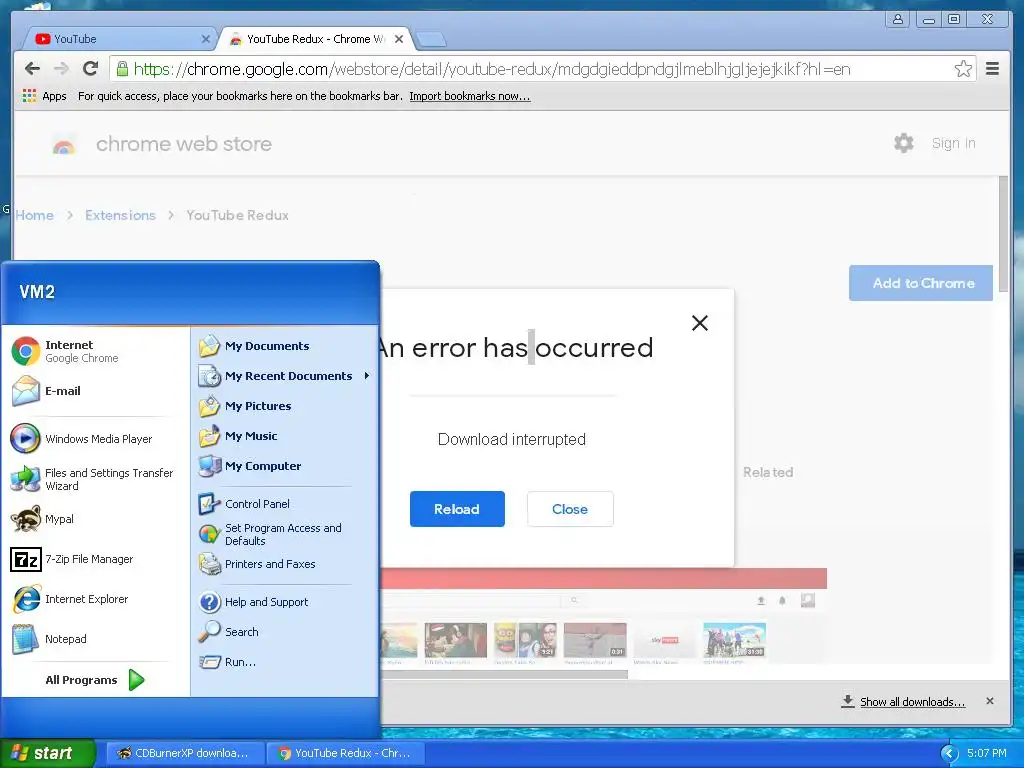Close the YouTube Redux tab

(x=399, y=39)
